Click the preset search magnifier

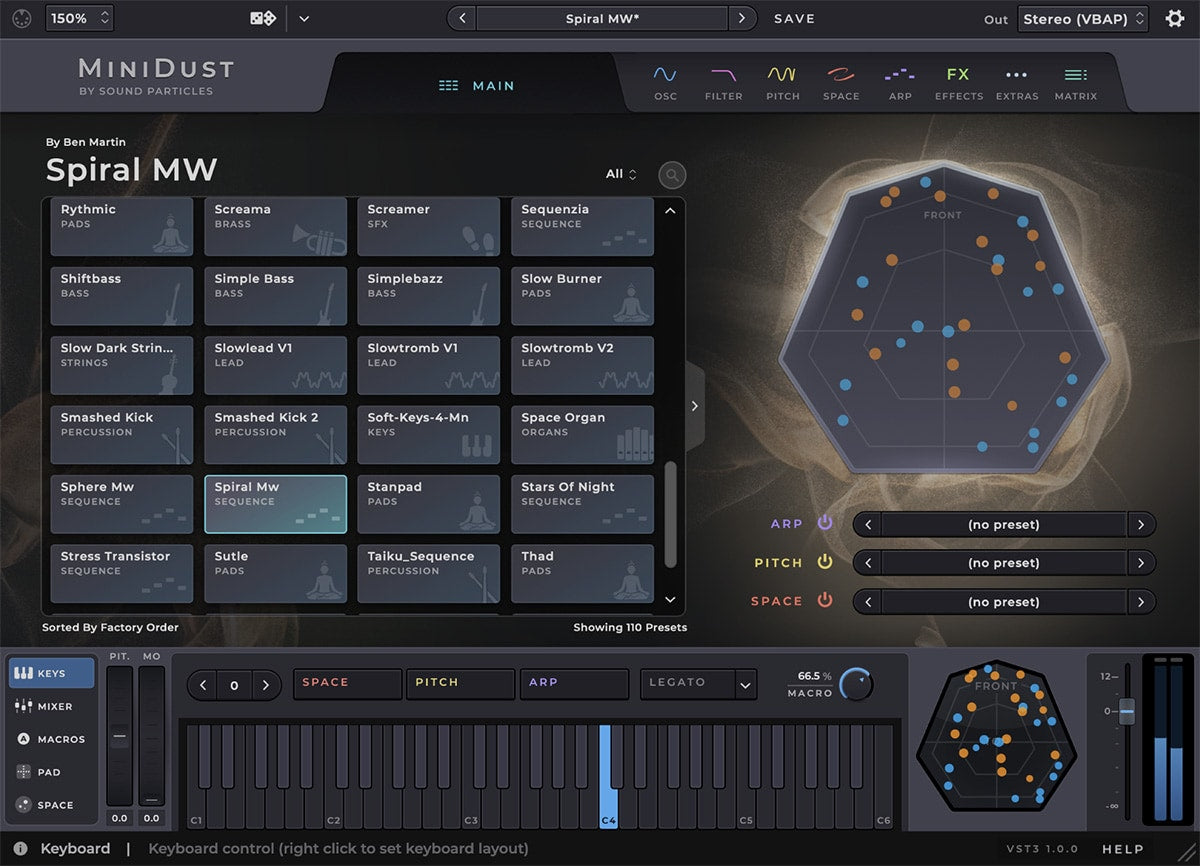671,174
